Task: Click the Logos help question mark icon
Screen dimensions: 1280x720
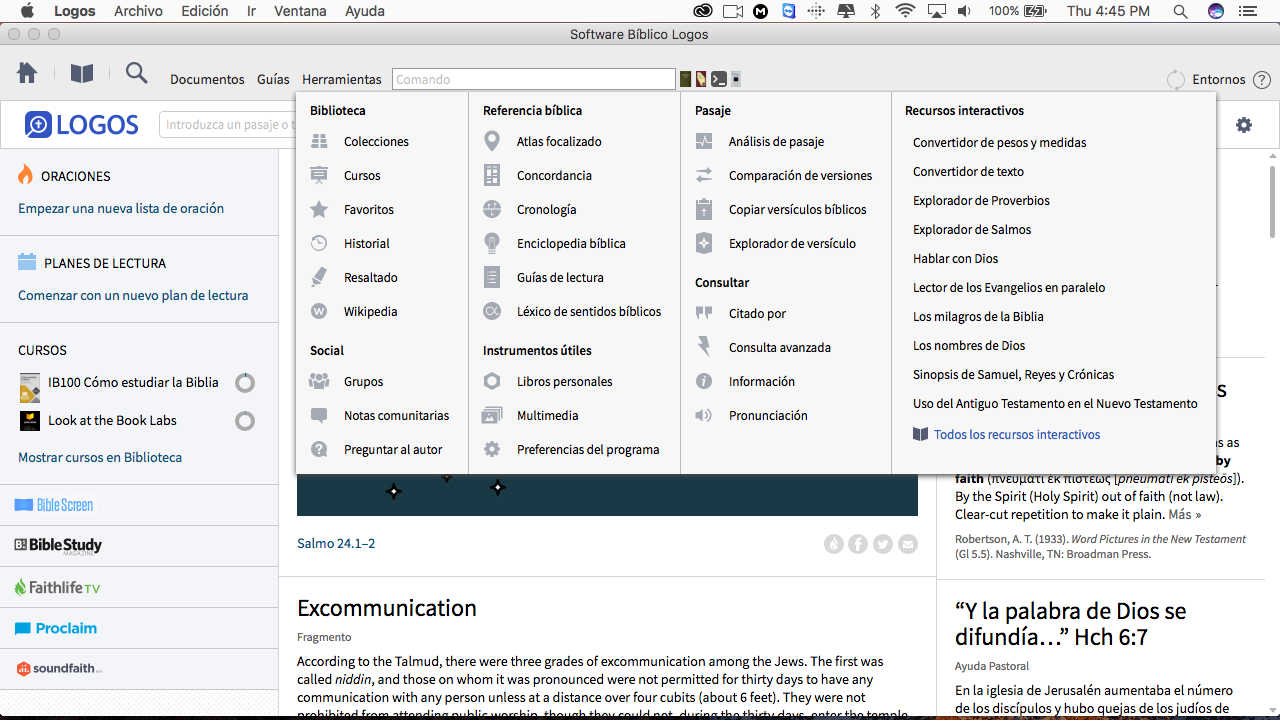Action: [x=1262, y=80]
